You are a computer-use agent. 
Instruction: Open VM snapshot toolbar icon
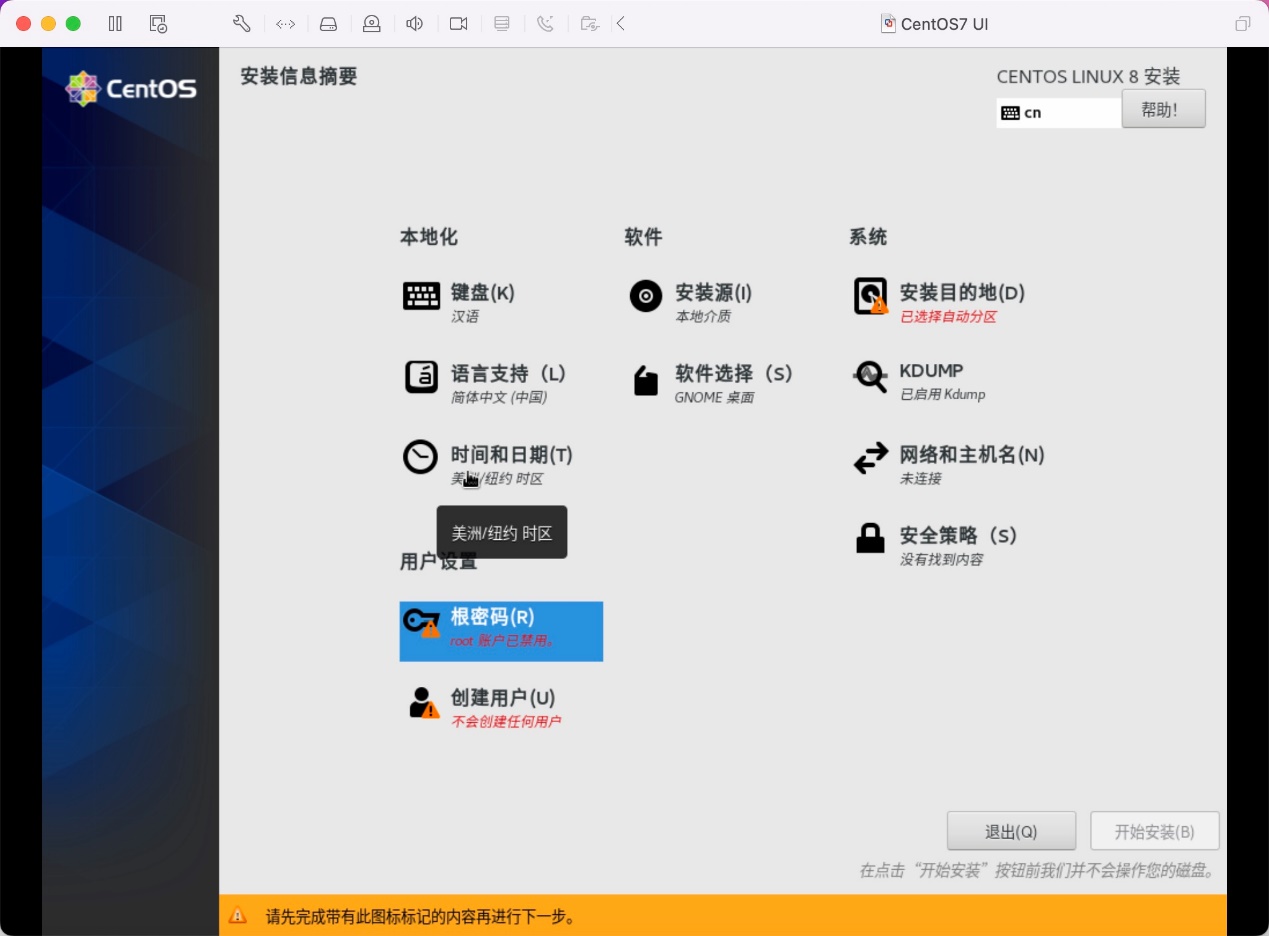point(158,23)
